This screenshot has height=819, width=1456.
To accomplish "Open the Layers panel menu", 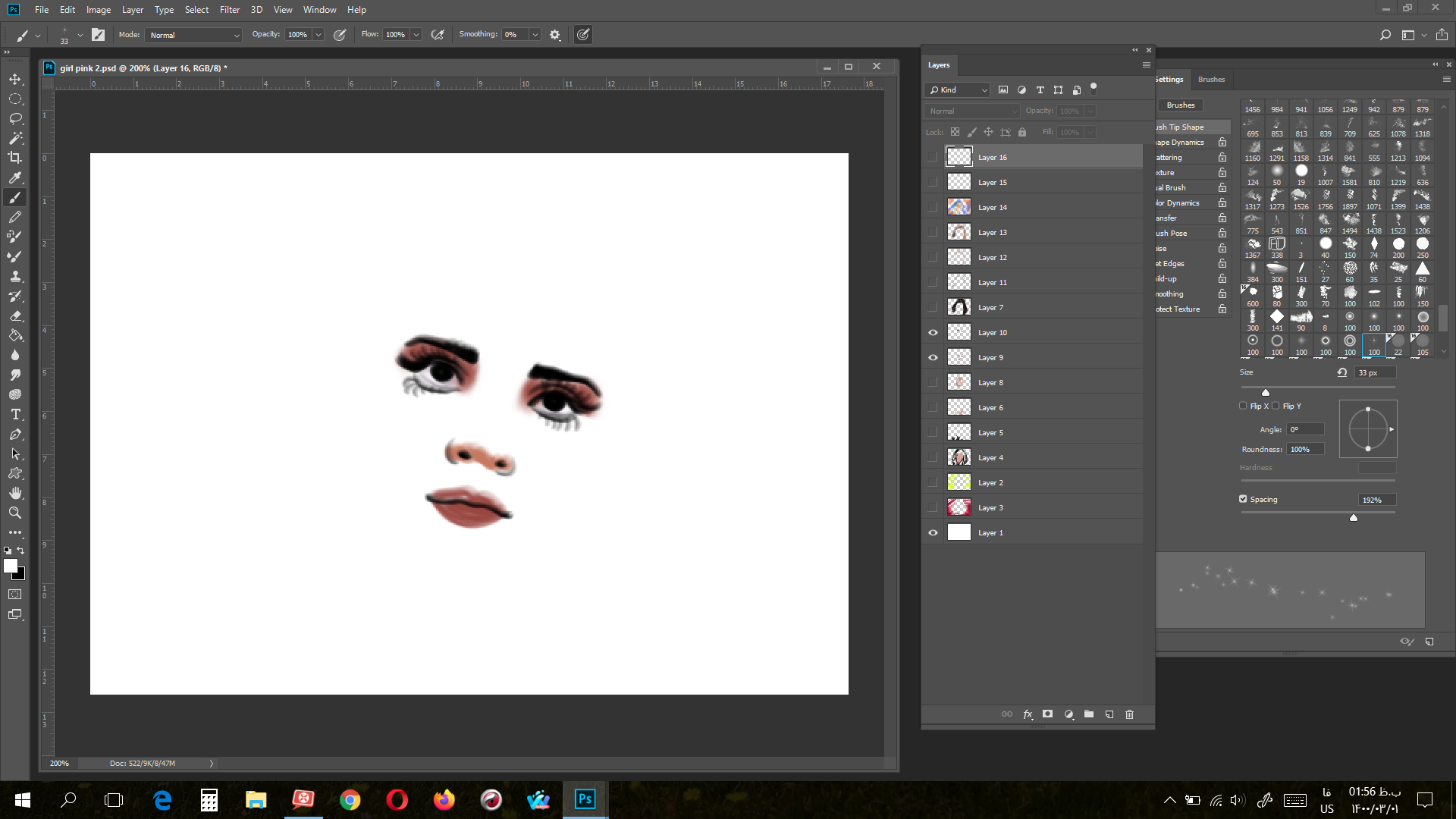I will pos(1147,65).
